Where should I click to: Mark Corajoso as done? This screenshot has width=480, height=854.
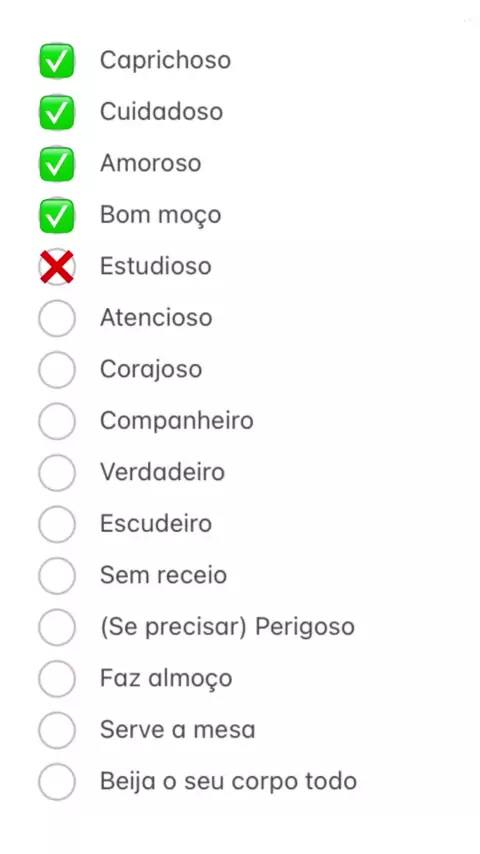point(57,370)
